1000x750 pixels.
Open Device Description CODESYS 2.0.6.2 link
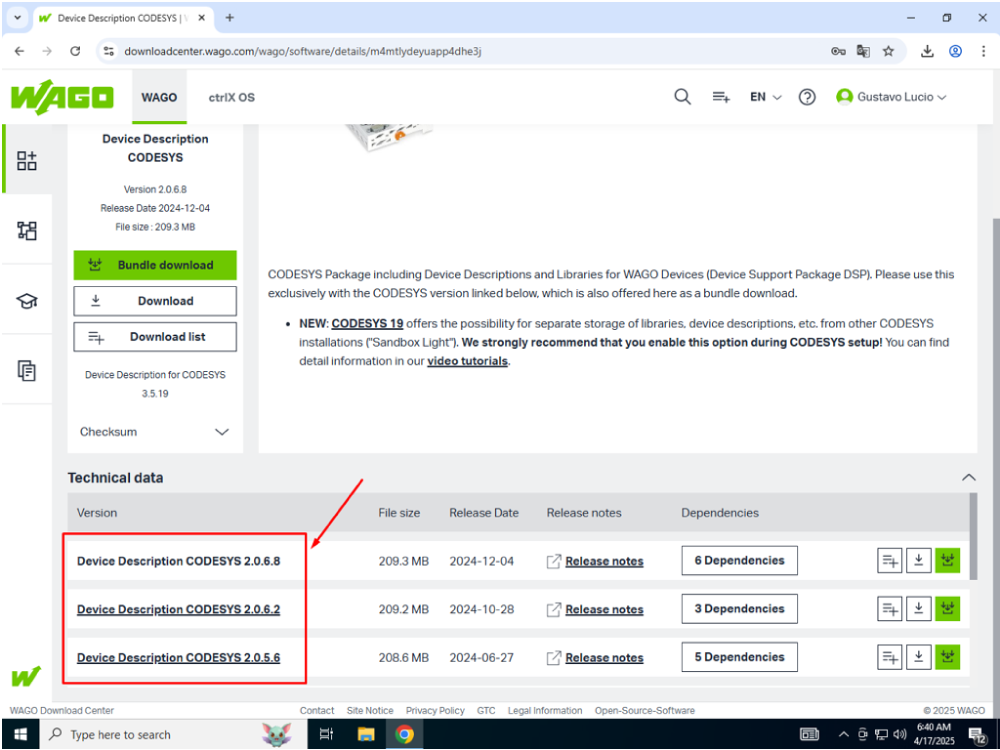(179, 609)
